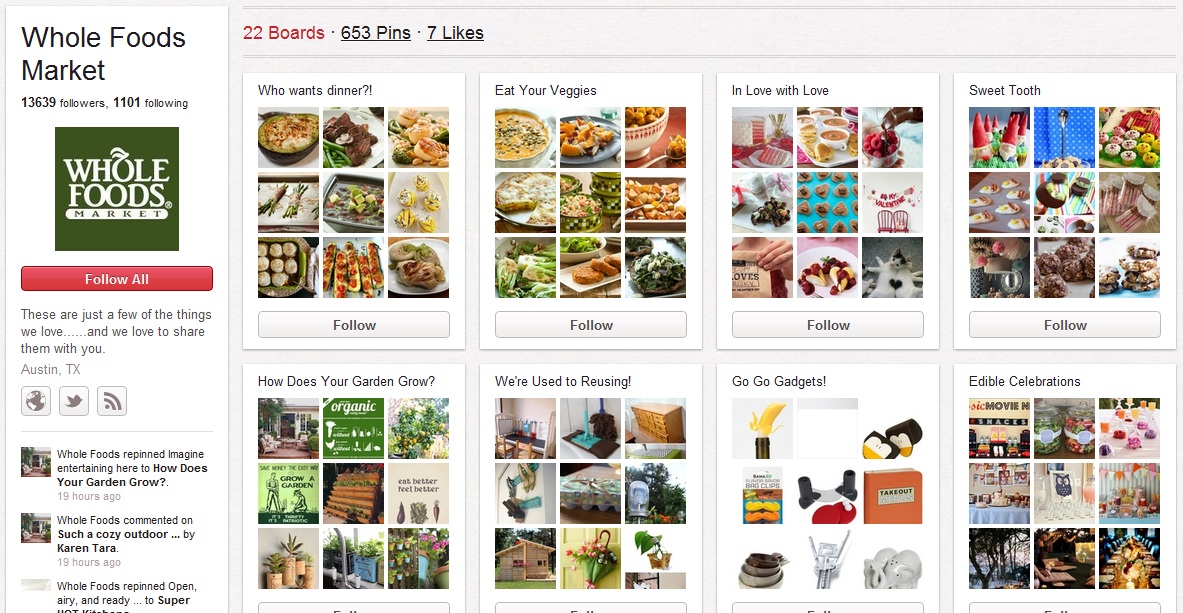The width and height of the screenshot is (1183, 613).
Task: Open the Edible Celebrations board title
Action: click(x=1025, y=381)
